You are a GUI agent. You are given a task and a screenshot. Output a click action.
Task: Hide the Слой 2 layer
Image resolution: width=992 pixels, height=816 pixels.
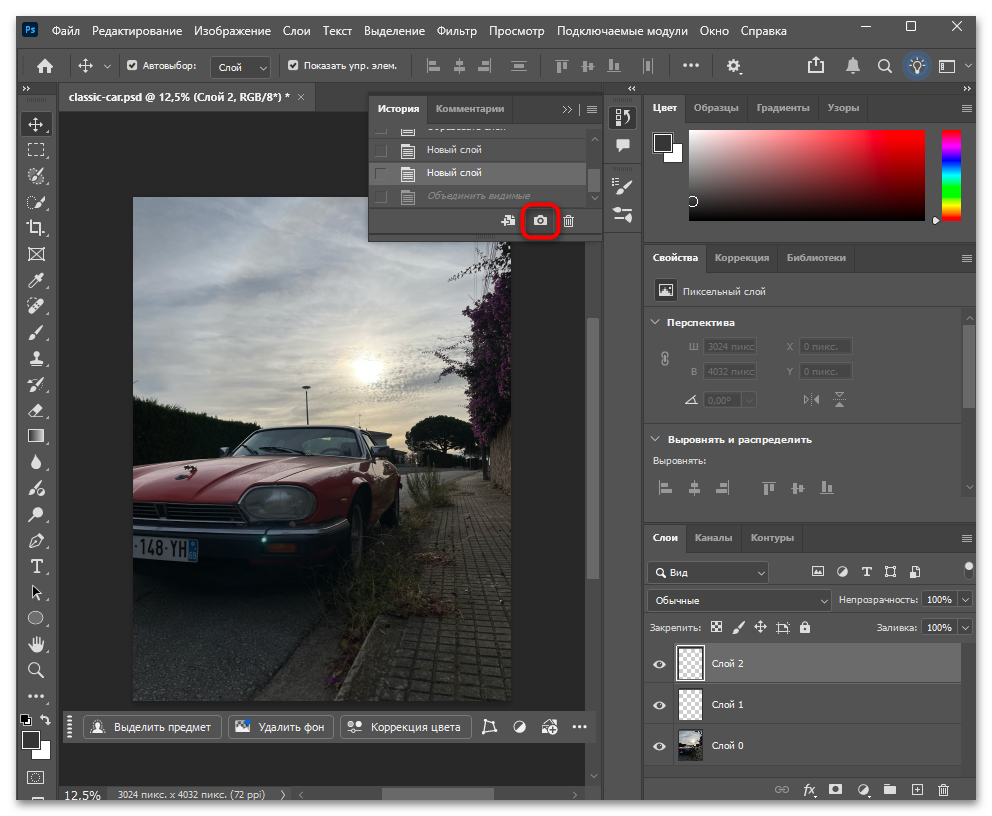(x=659, y=664)
